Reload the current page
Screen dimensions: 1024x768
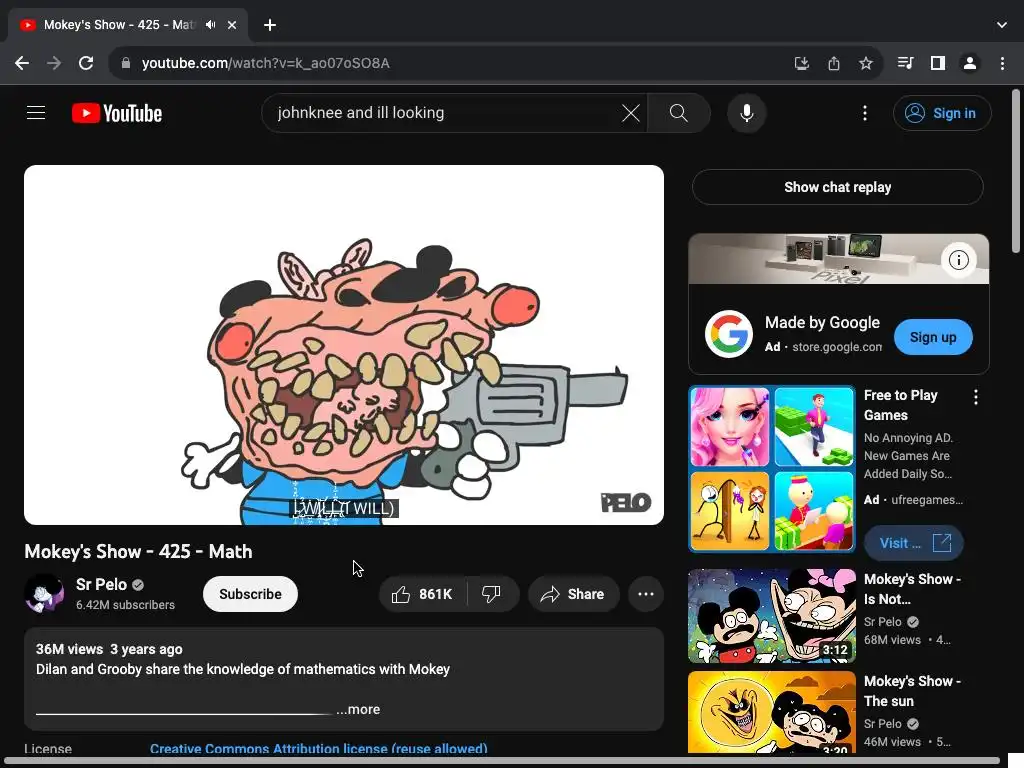tap(86, 63)
